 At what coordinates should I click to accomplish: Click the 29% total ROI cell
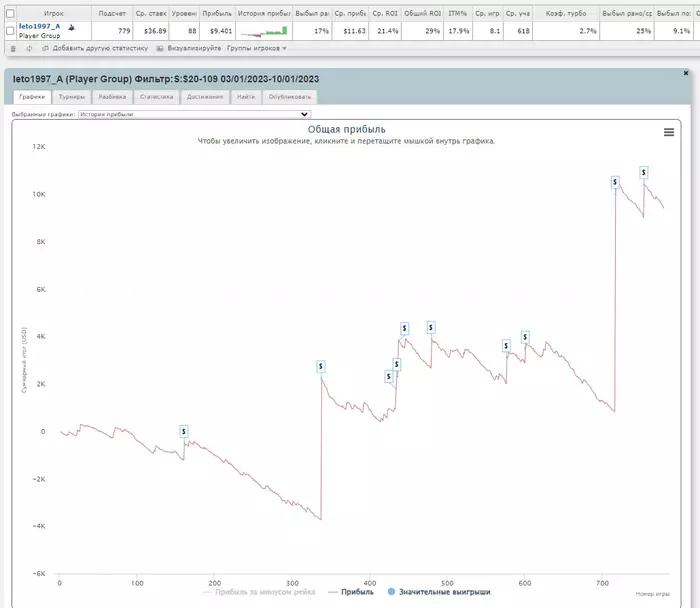(x=422, y=31)
